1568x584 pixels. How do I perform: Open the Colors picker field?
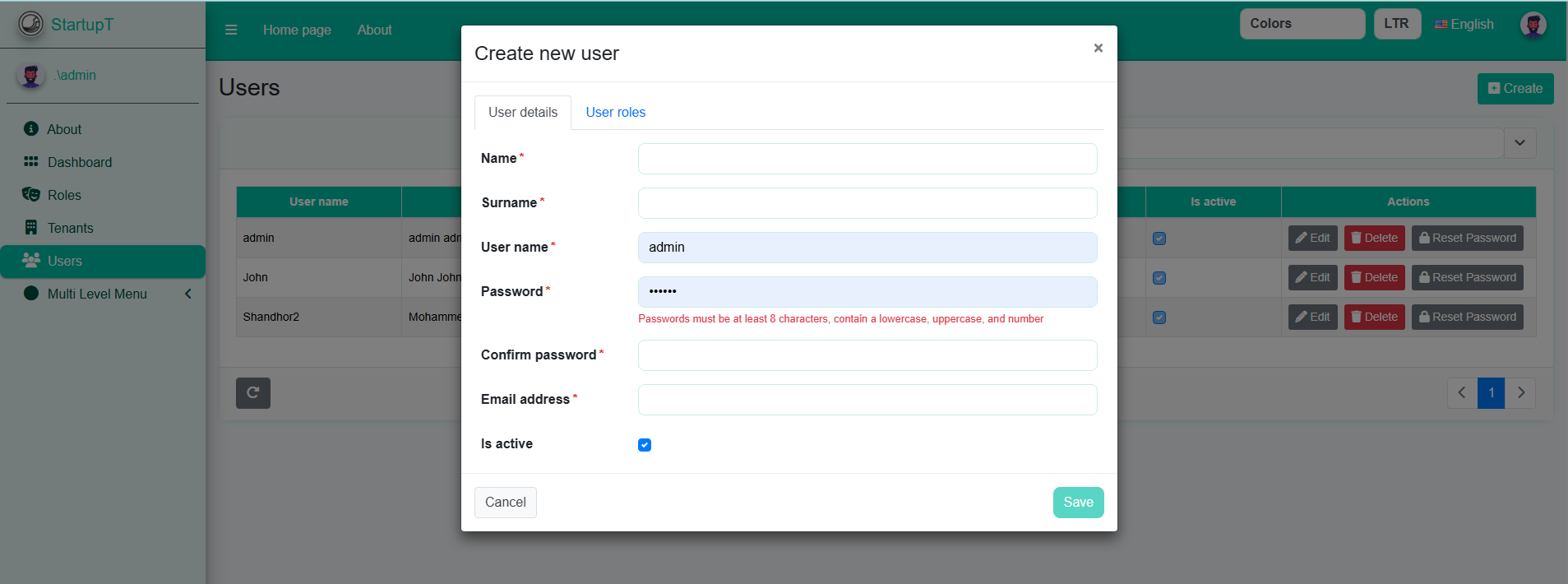click(1302, 24)
